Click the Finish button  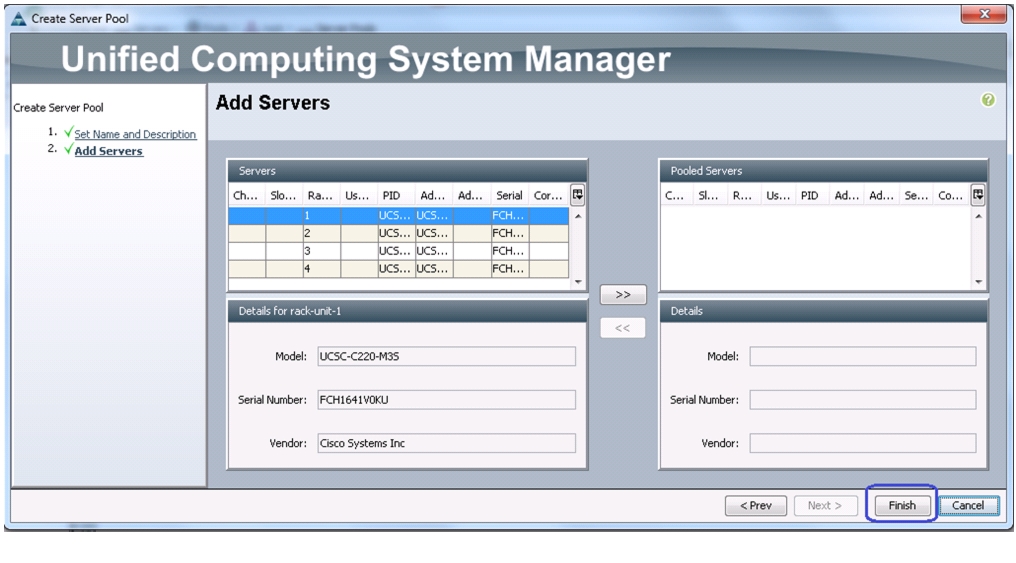[902, 505]
